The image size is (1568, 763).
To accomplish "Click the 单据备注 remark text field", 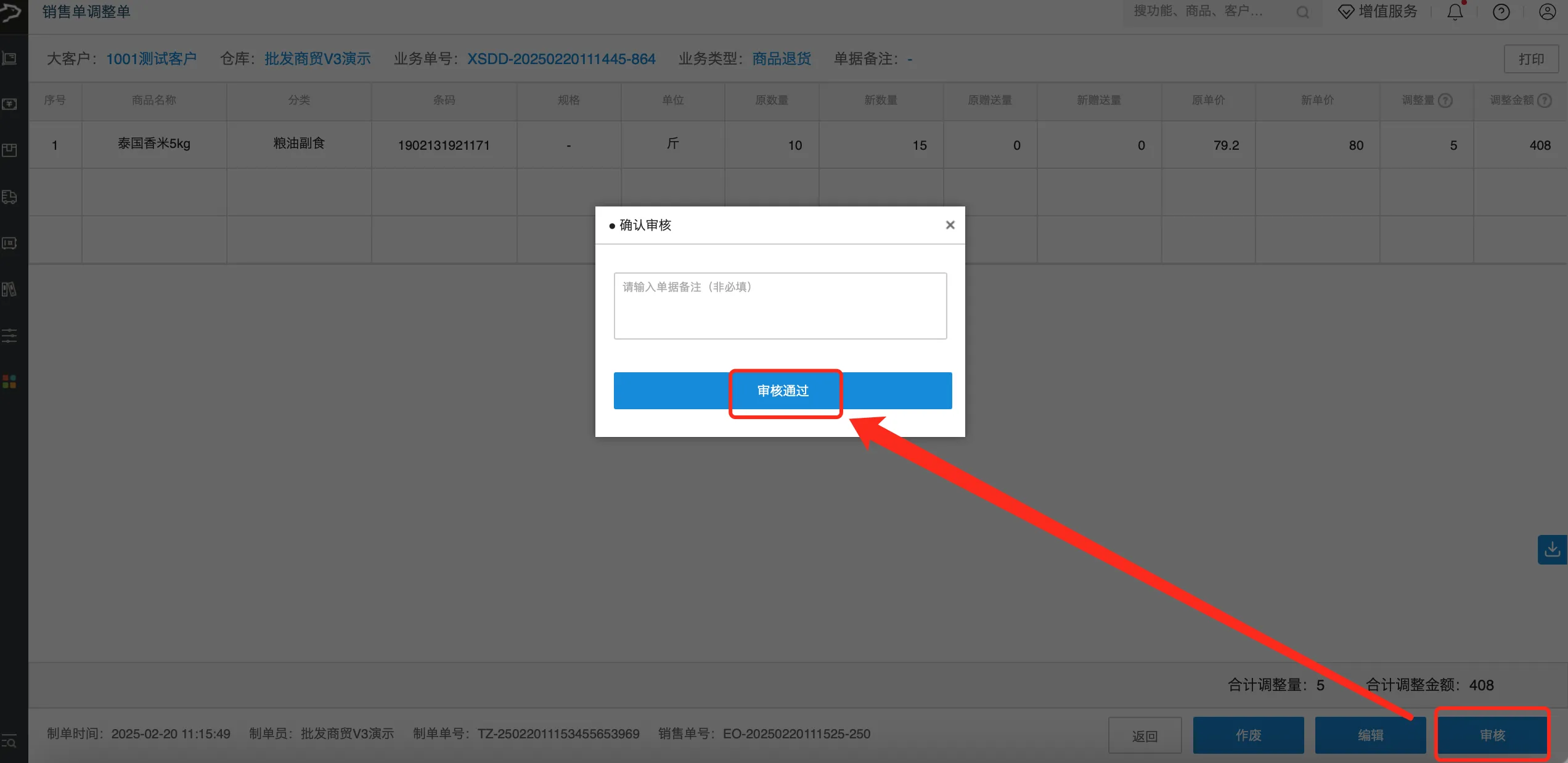I will tap(780, 306).
